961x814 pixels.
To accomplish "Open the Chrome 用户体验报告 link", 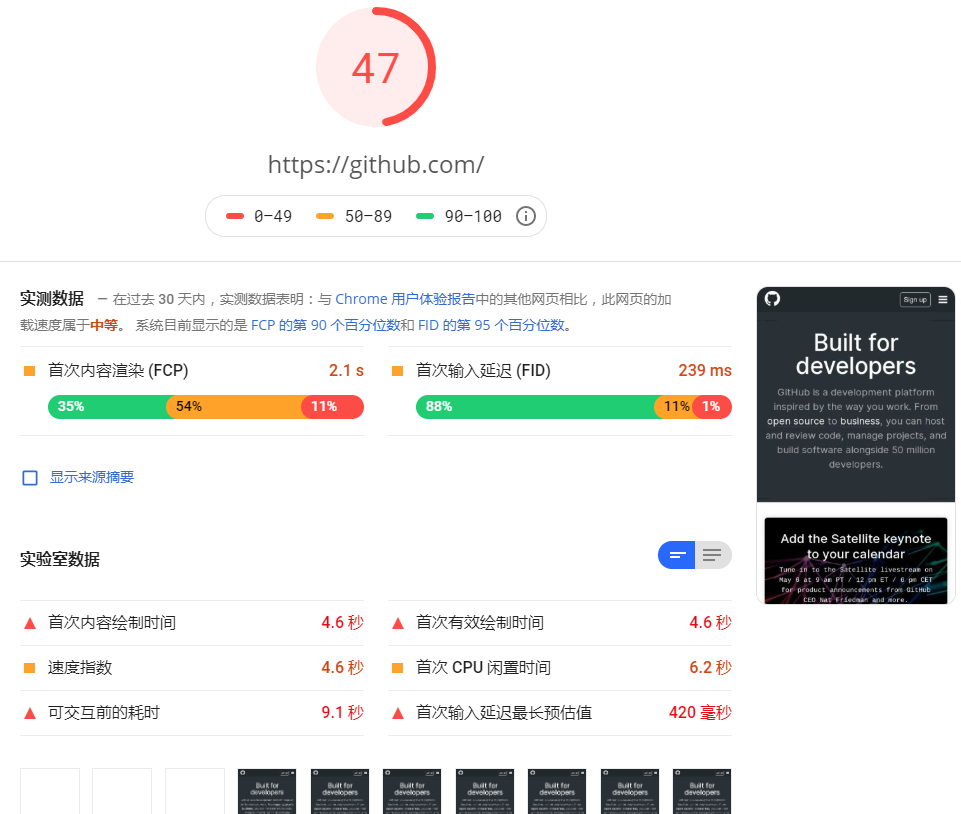I will coord(405,299).
